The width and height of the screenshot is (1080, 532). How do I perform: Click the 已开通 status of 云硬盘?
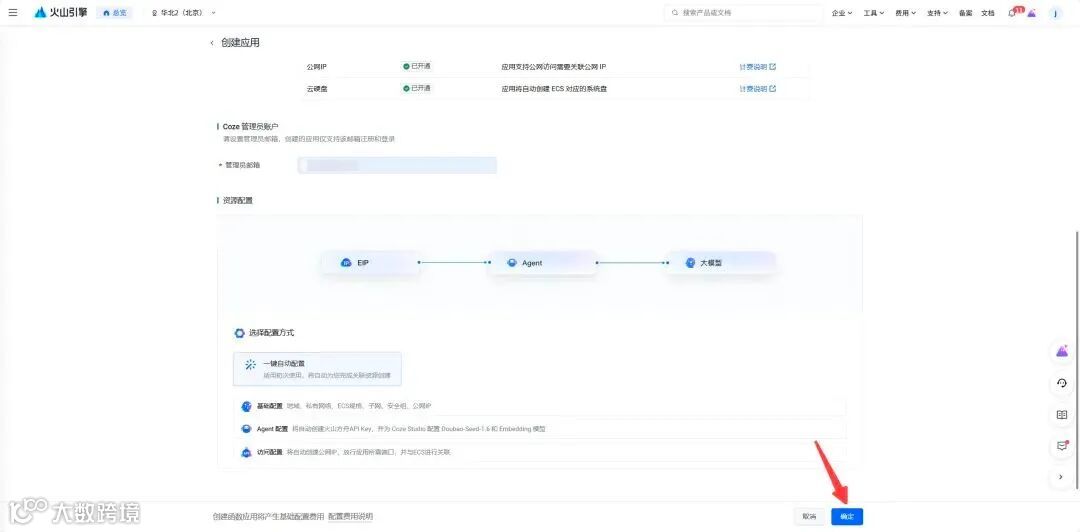tap(417, 88)
